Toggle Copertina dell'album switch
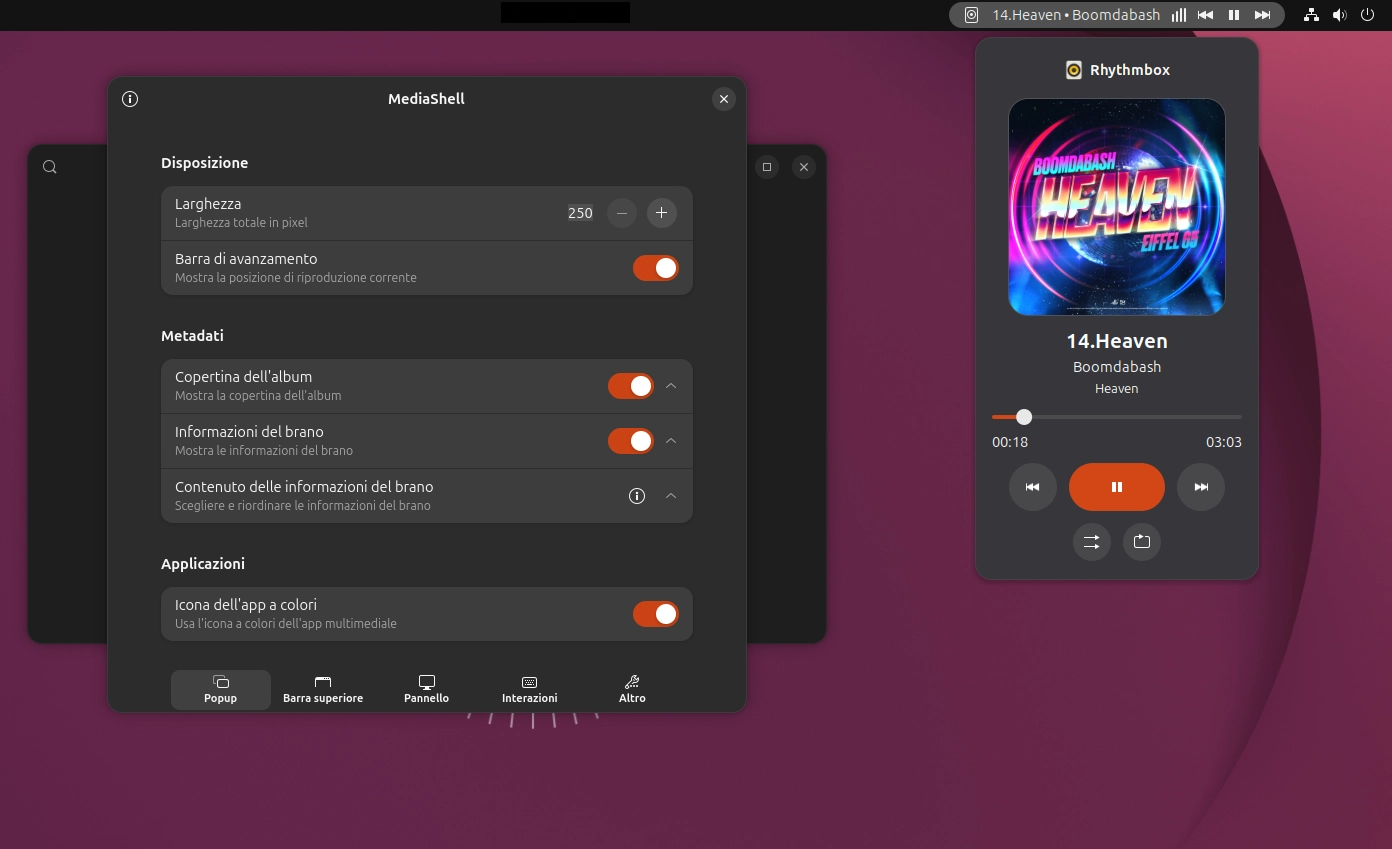Viewport: 1392px width, 849px height. tap(631, 386)
